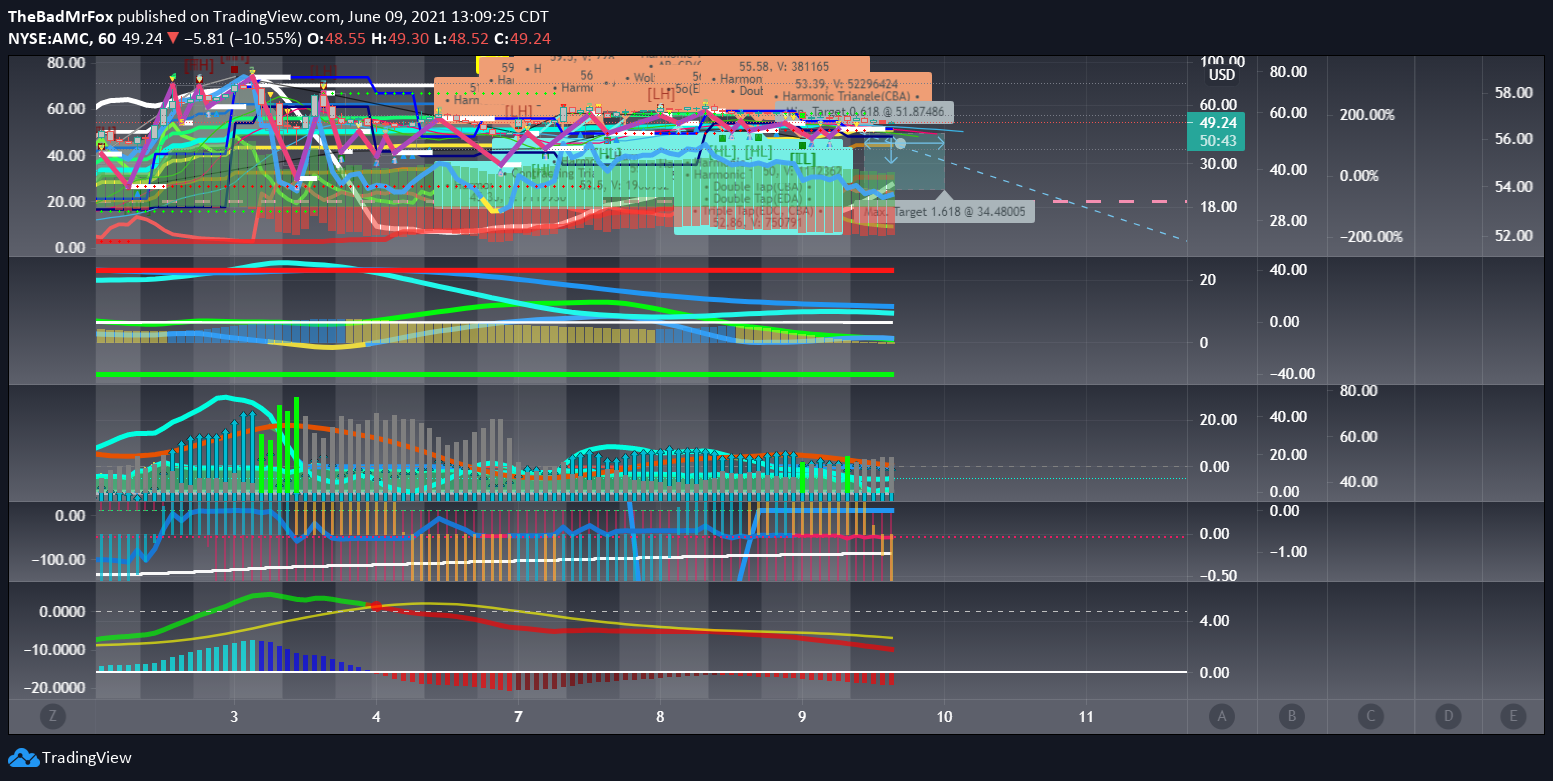
Task: Click date 3 on the time axis
Action: click(234, 717)
